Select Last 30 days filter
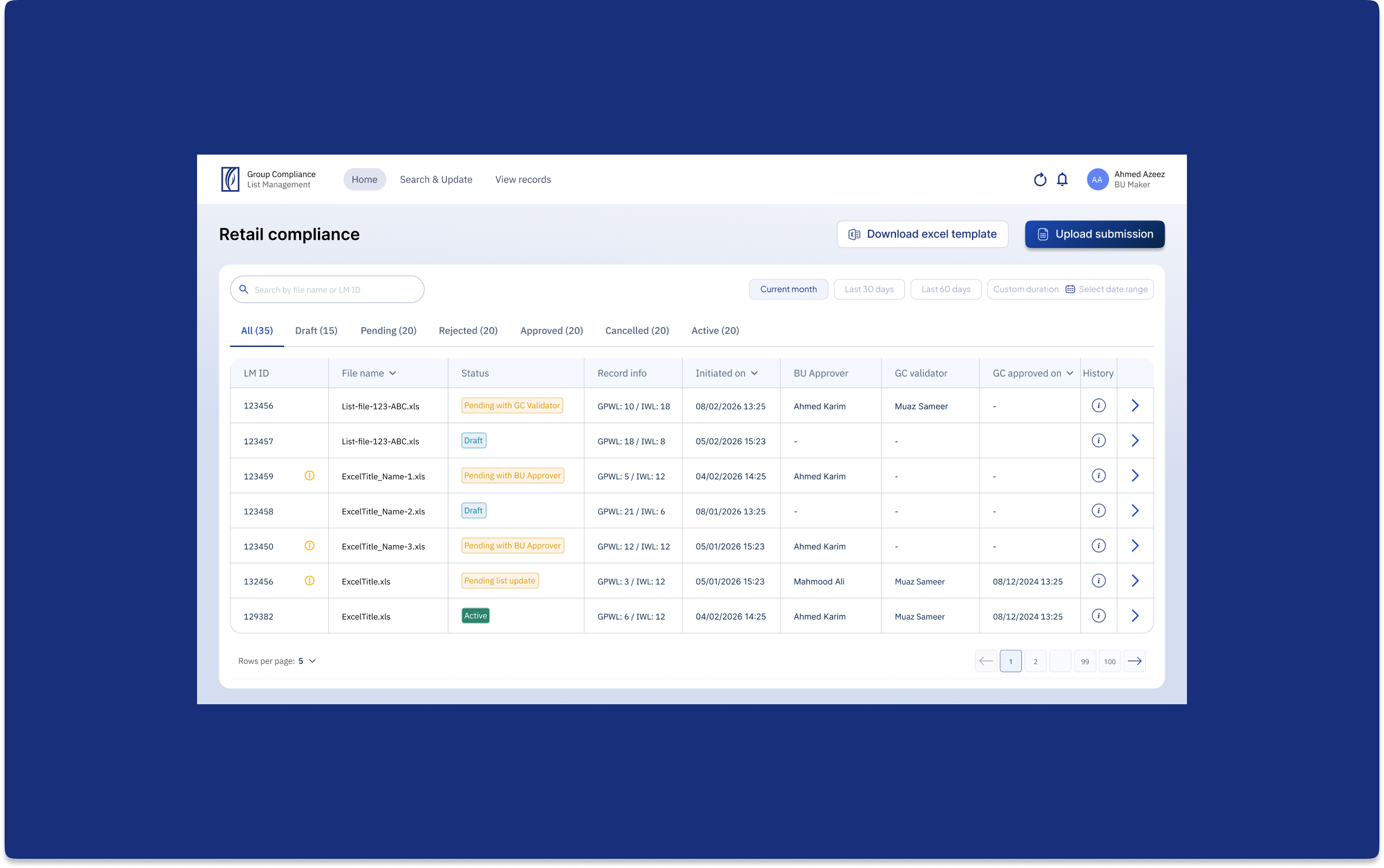1384x868 pixels. click(x=869, y=289)
